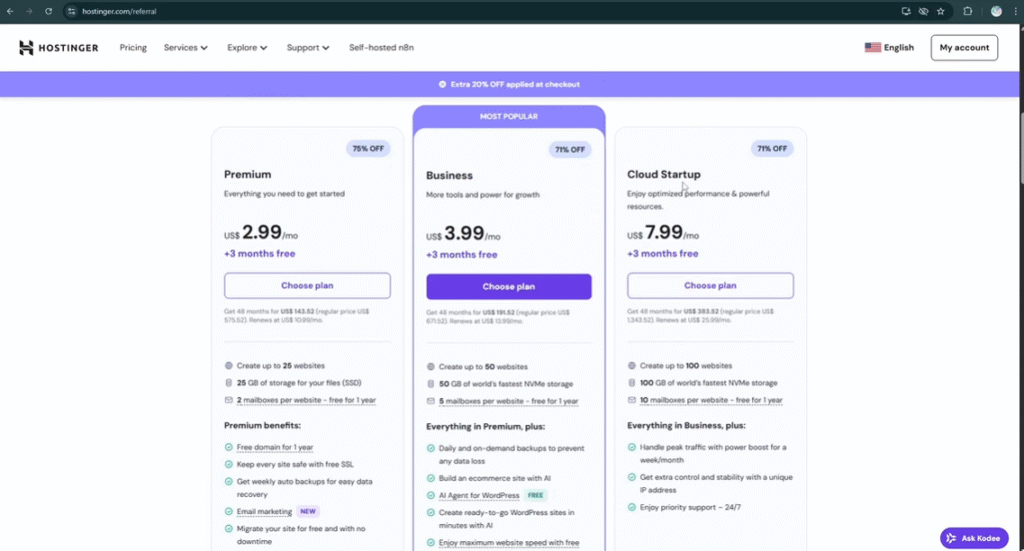Open Self-hosted n8n in the navigation
The image size is (1024, 551).
pyautogui.click(x=381, y=48)
